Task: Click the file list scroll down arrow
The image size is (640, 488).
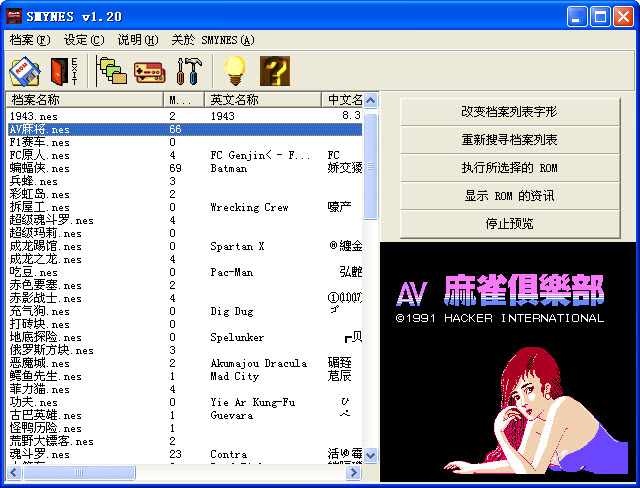Action: [371, 455]
